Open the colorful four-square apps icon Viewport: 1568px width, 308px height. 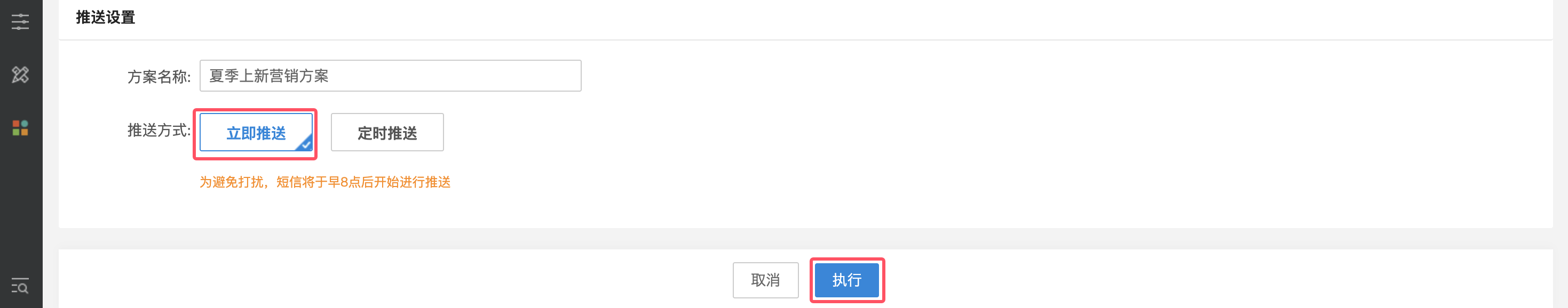20,128
